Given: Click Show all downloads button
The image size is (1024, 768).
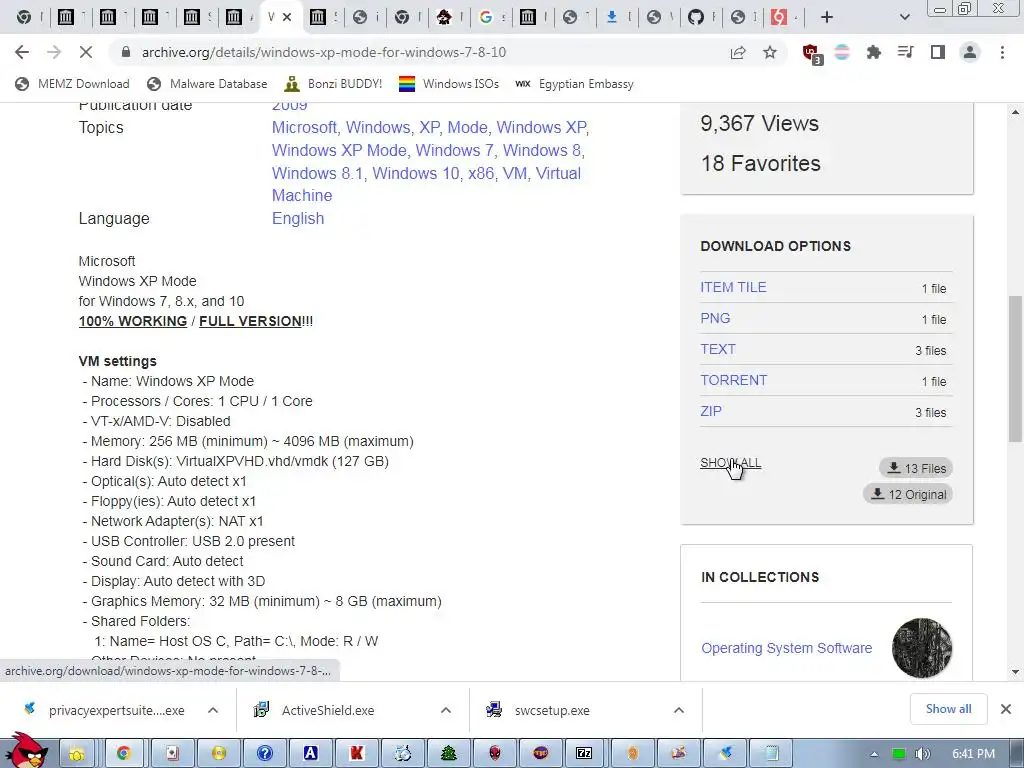Looking at the screenshot, I should (x=948, y=709).
